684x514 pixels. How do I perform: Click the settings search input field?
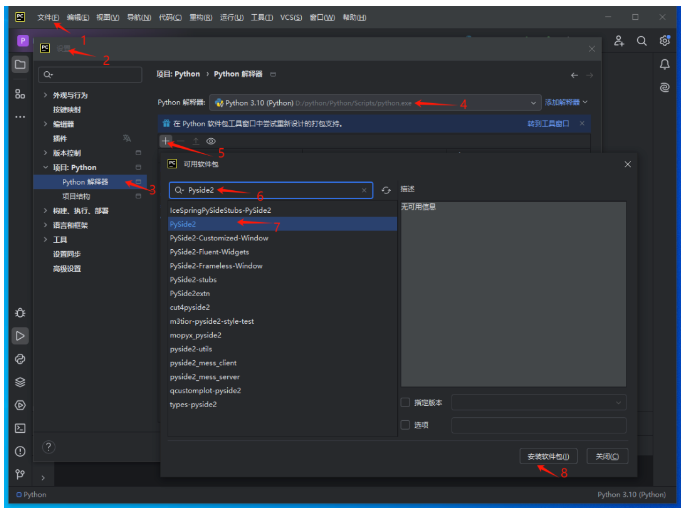coord(90,75)
